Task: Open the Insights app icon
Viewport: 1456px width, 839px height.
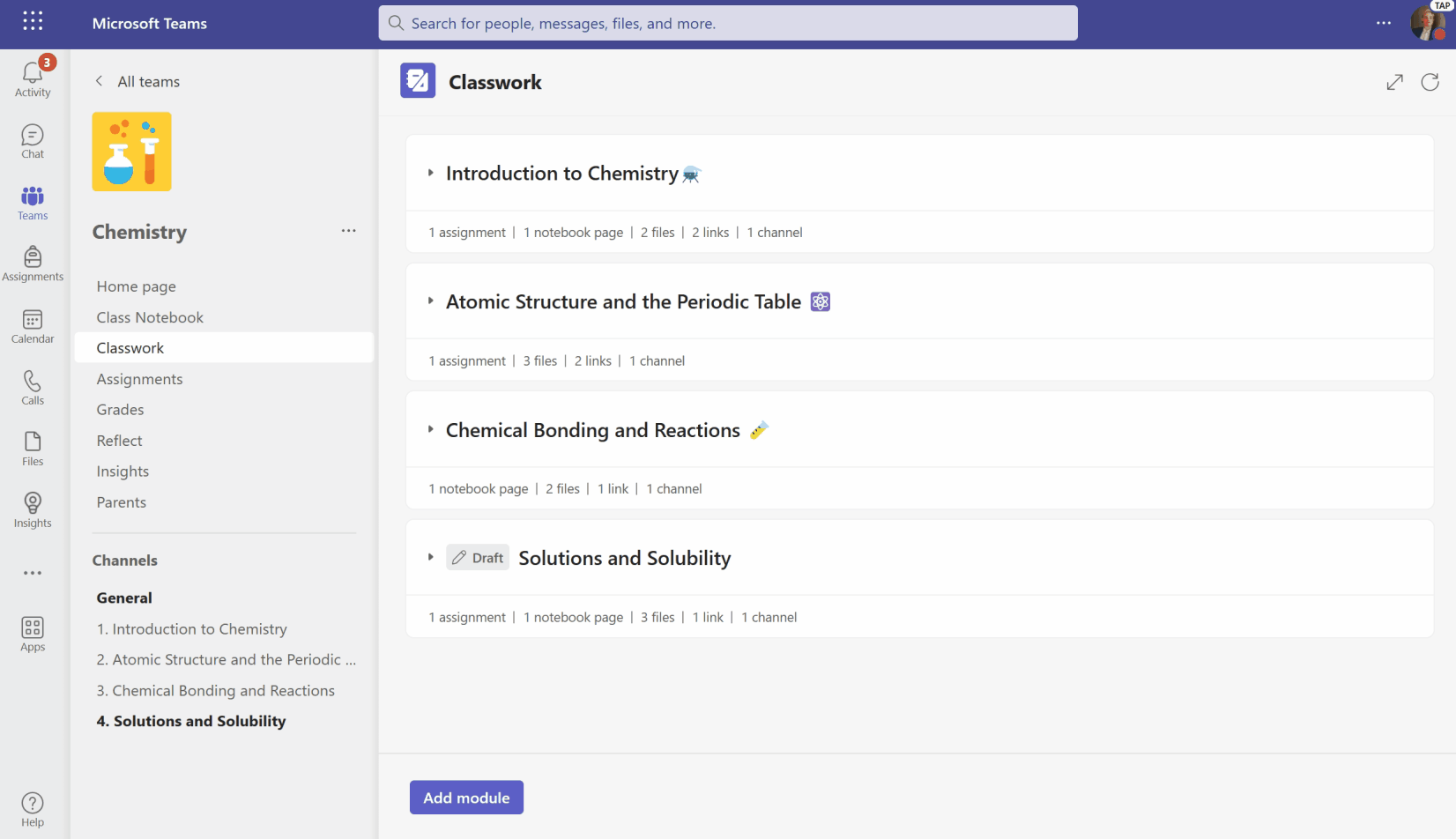Action: click(x=32, y=509)
